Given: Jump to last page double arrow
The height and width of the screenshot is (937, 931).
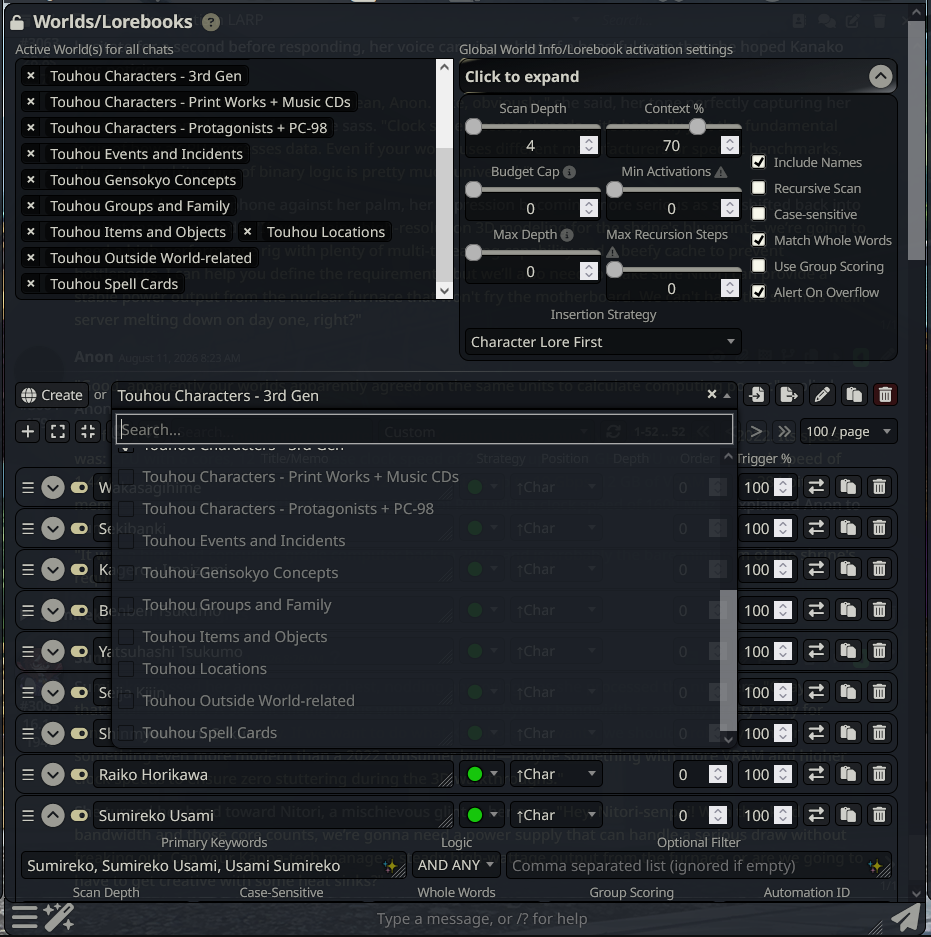Looking at the screenshot, I should pos(785,431).
